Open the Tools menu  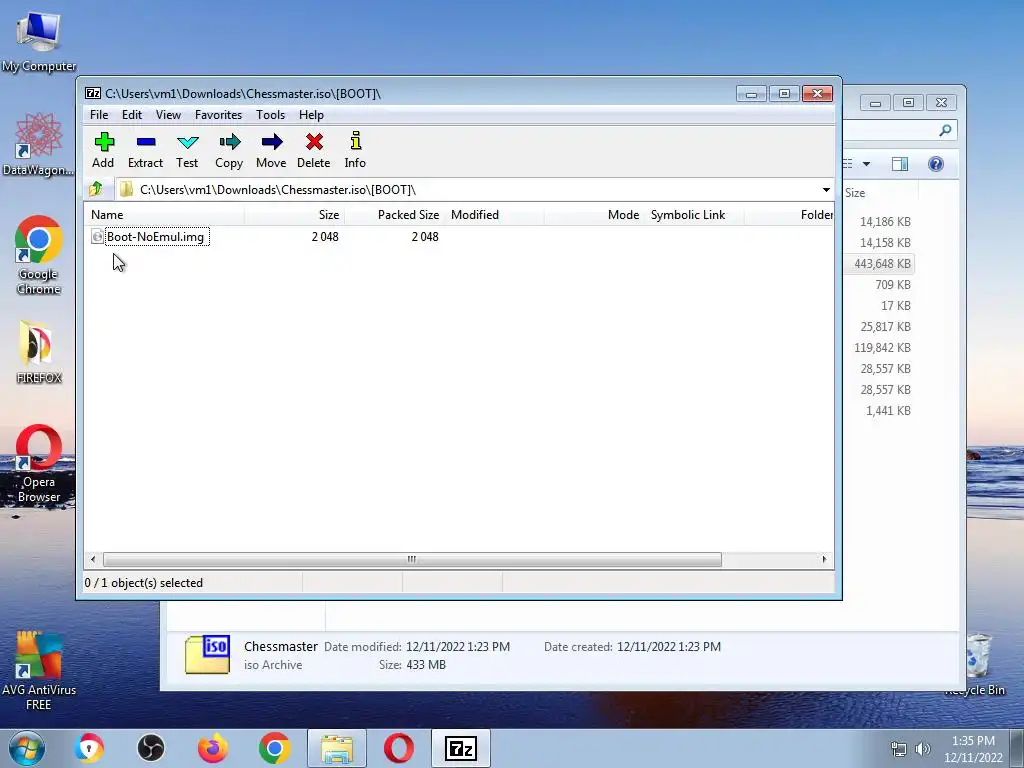pyautogui.click(x=270, y=115)
